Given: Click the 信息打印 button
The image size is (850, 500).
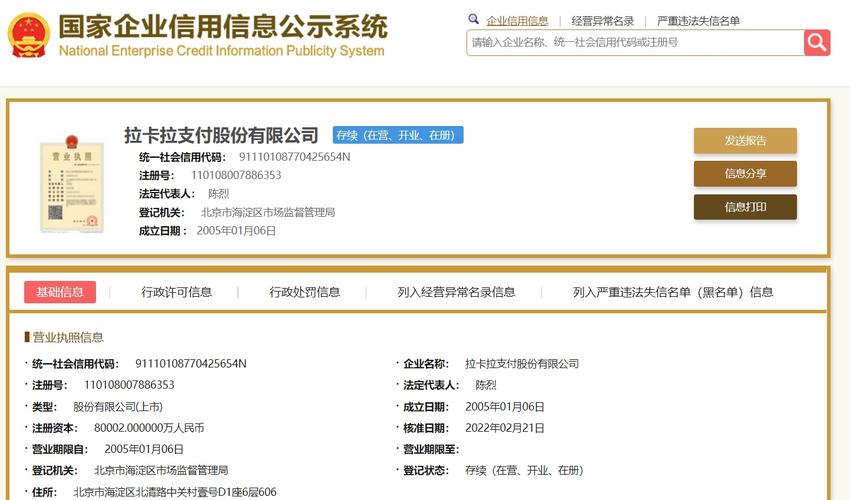Looking at the screenshot, I should pyautogui.click(x=745, y=207).
